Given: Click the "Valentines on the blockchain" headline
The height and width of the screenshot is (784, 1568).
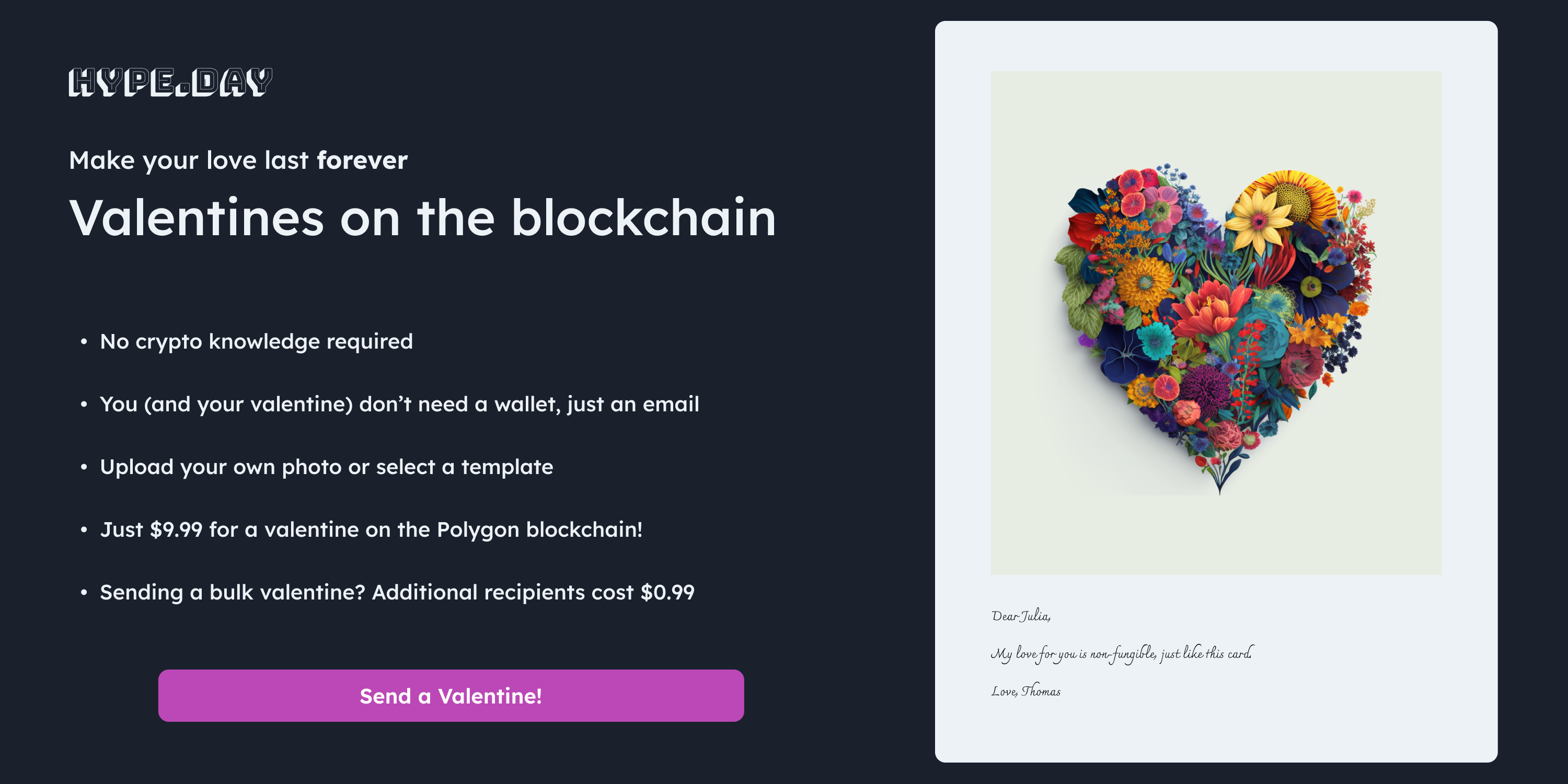Looking at the screenshot, I should coord(422,218).
